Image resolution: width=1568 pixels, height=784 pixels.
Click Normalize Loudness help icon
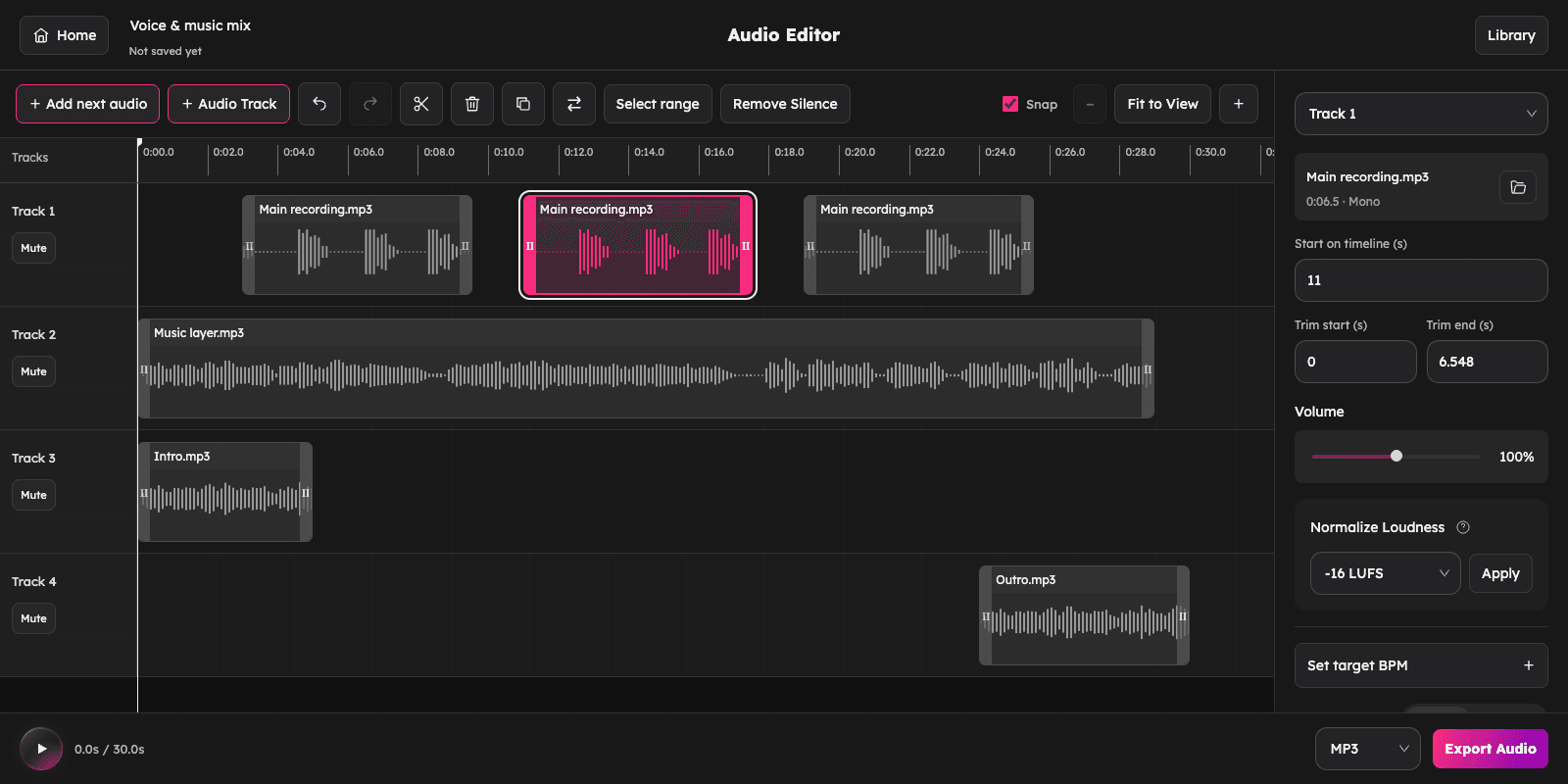(1463, 527)
